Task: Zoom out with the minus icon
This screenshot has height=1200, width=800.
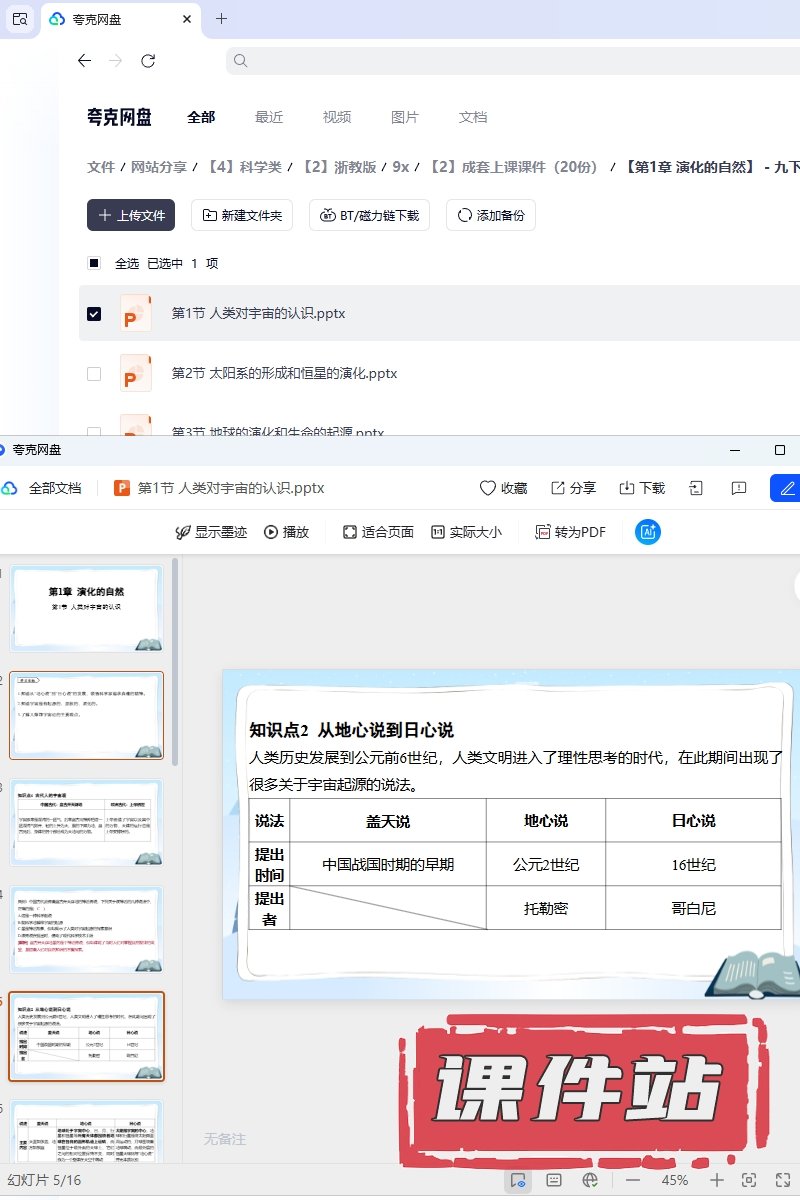Action: coord(633,1181)
